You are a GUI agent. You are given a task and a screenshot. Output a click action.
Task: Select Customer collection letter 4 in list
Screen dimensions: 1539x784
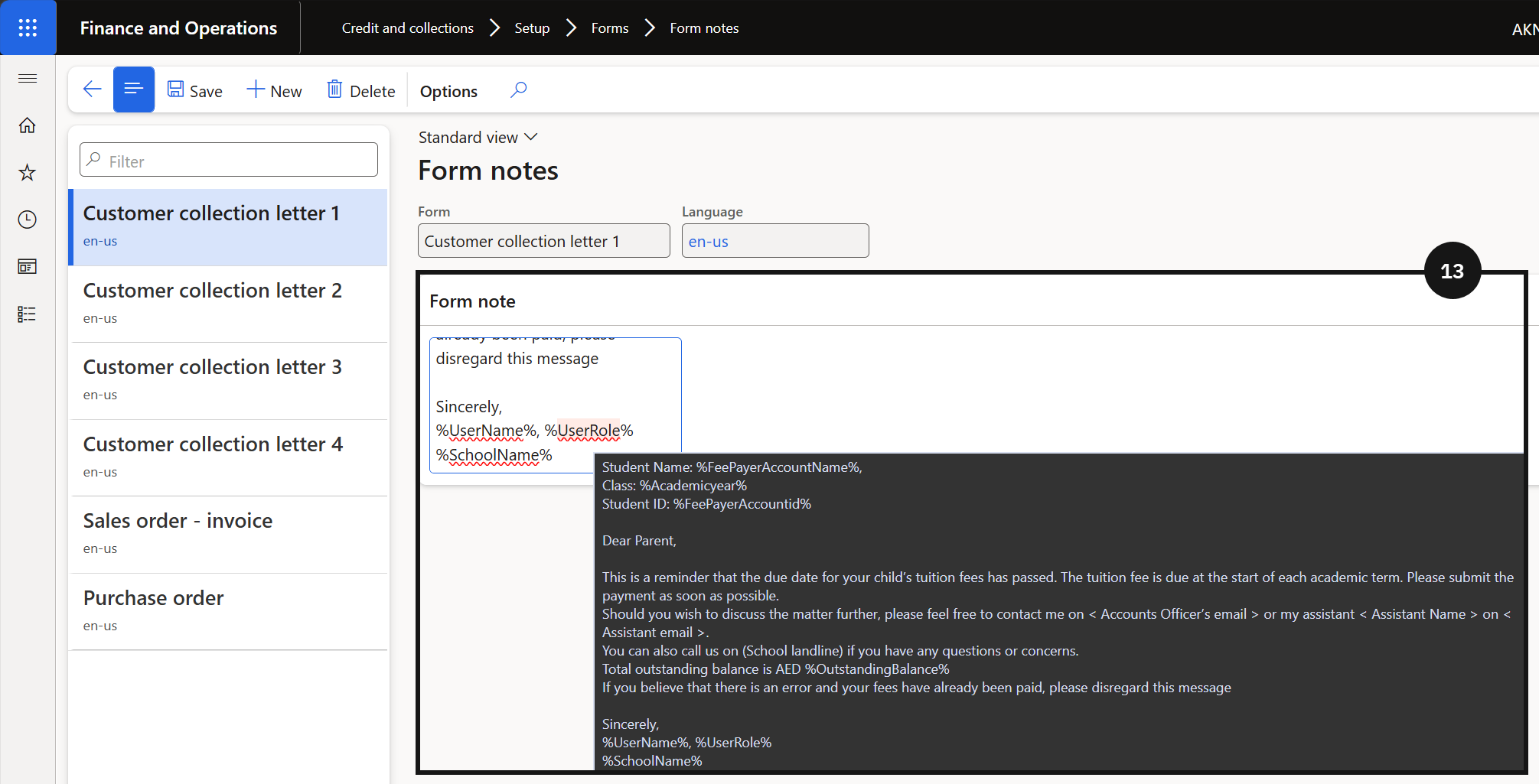(x=228, y=458)
